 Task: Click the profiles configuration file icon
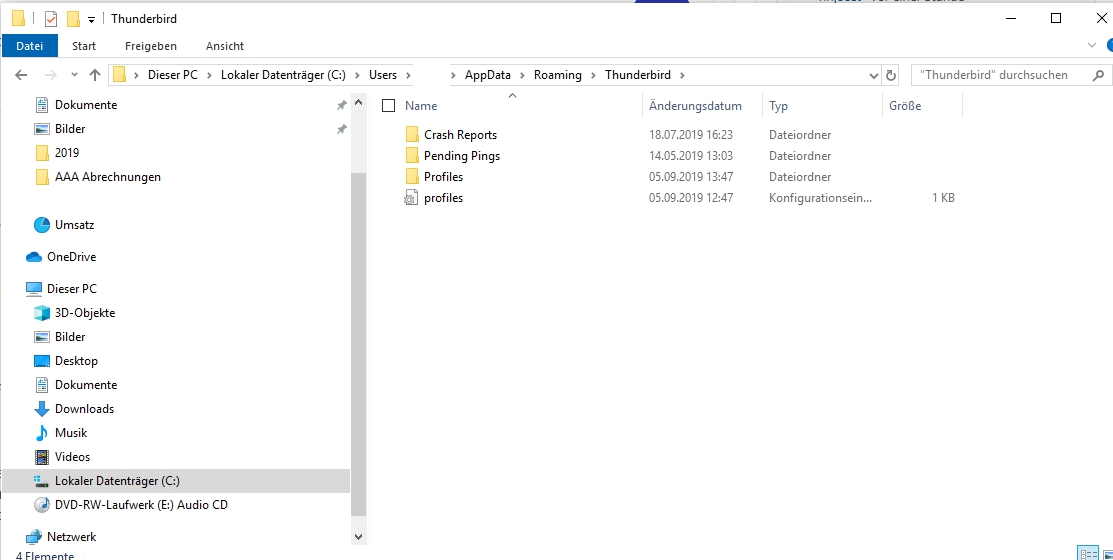[x=411, y=198]
